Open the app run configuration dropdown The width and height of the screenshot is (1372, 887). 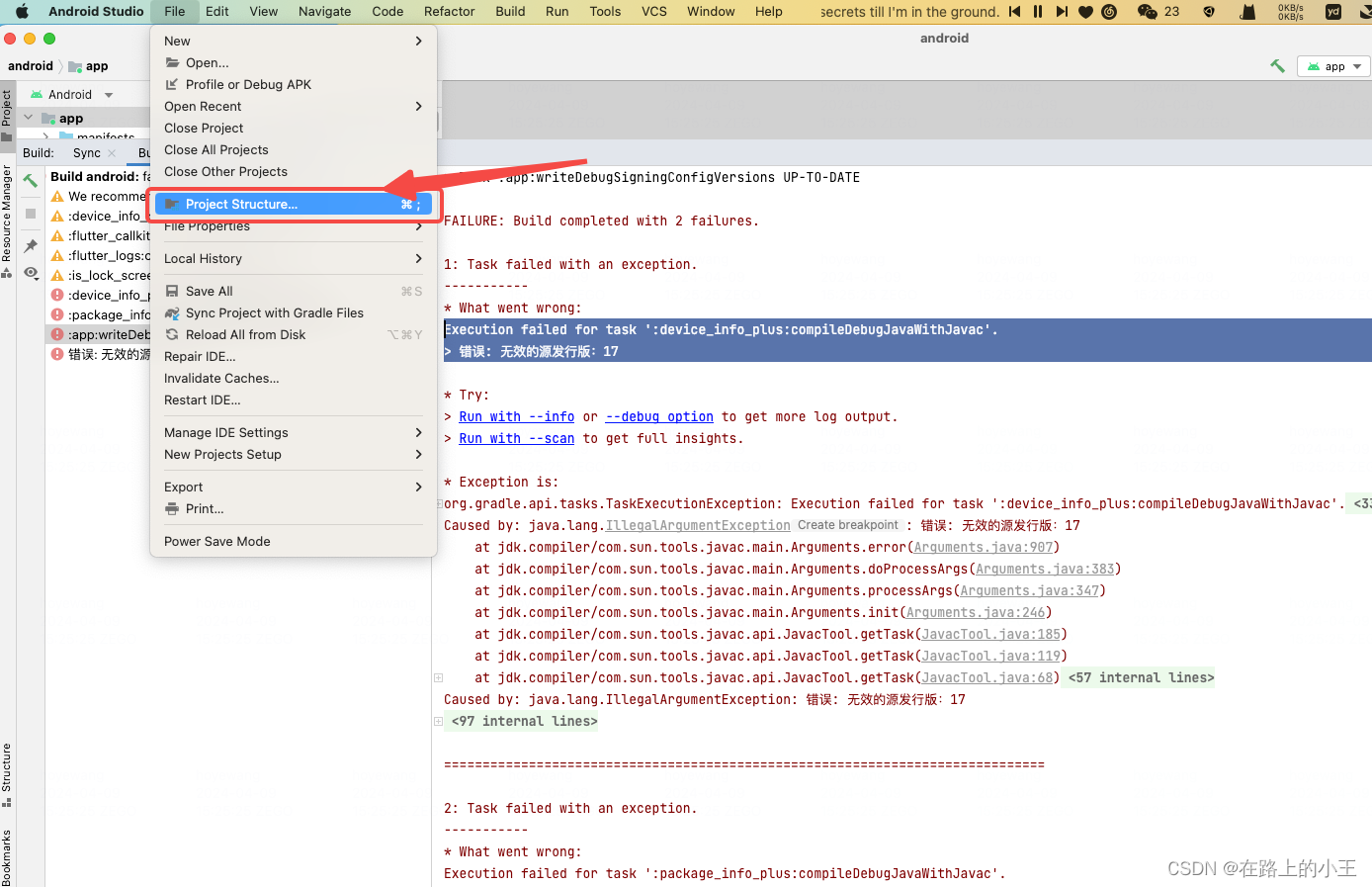(x=1334, y=66)
